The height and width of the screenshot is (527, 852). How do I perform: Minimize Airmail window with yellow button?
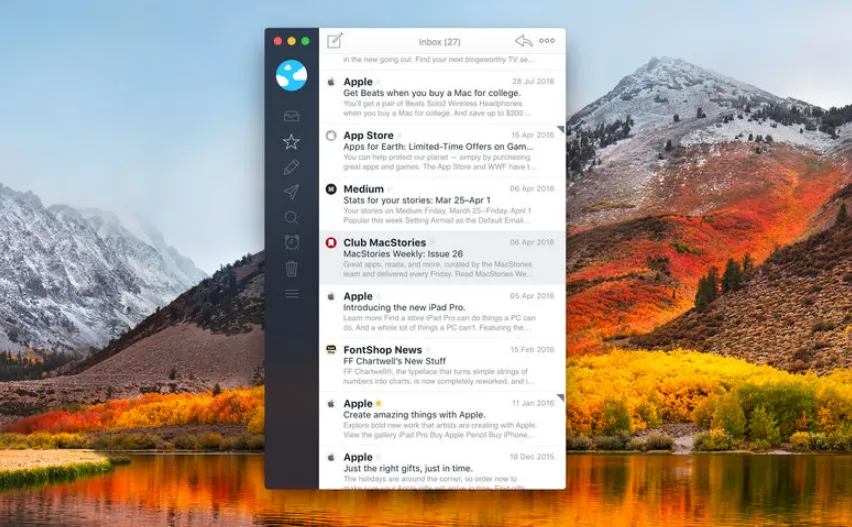coord(291,41)
